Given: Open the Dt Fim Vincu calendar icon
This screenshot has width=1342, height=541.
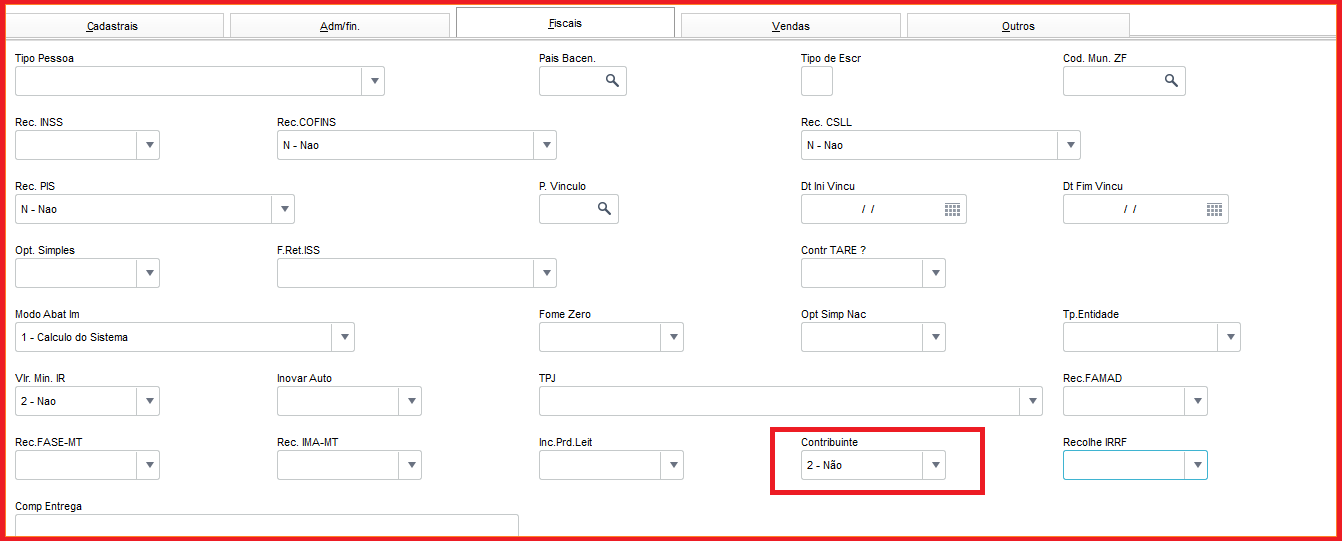Looking at the screenshot, I should (1214, 209).
